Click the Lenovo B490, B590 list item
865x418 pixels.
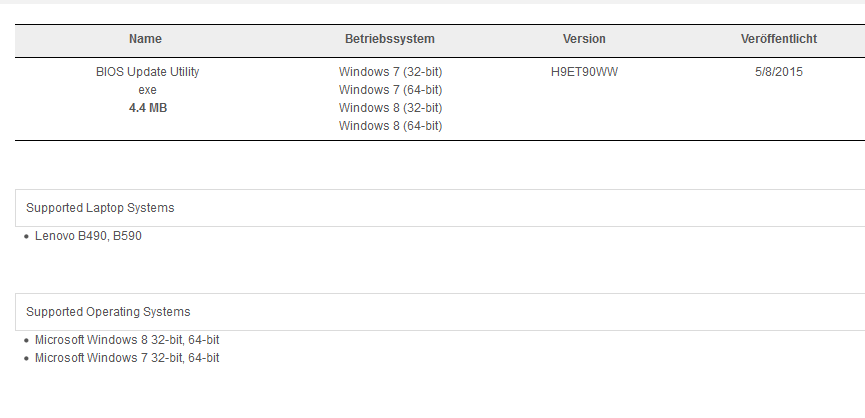tap(95, 237)
